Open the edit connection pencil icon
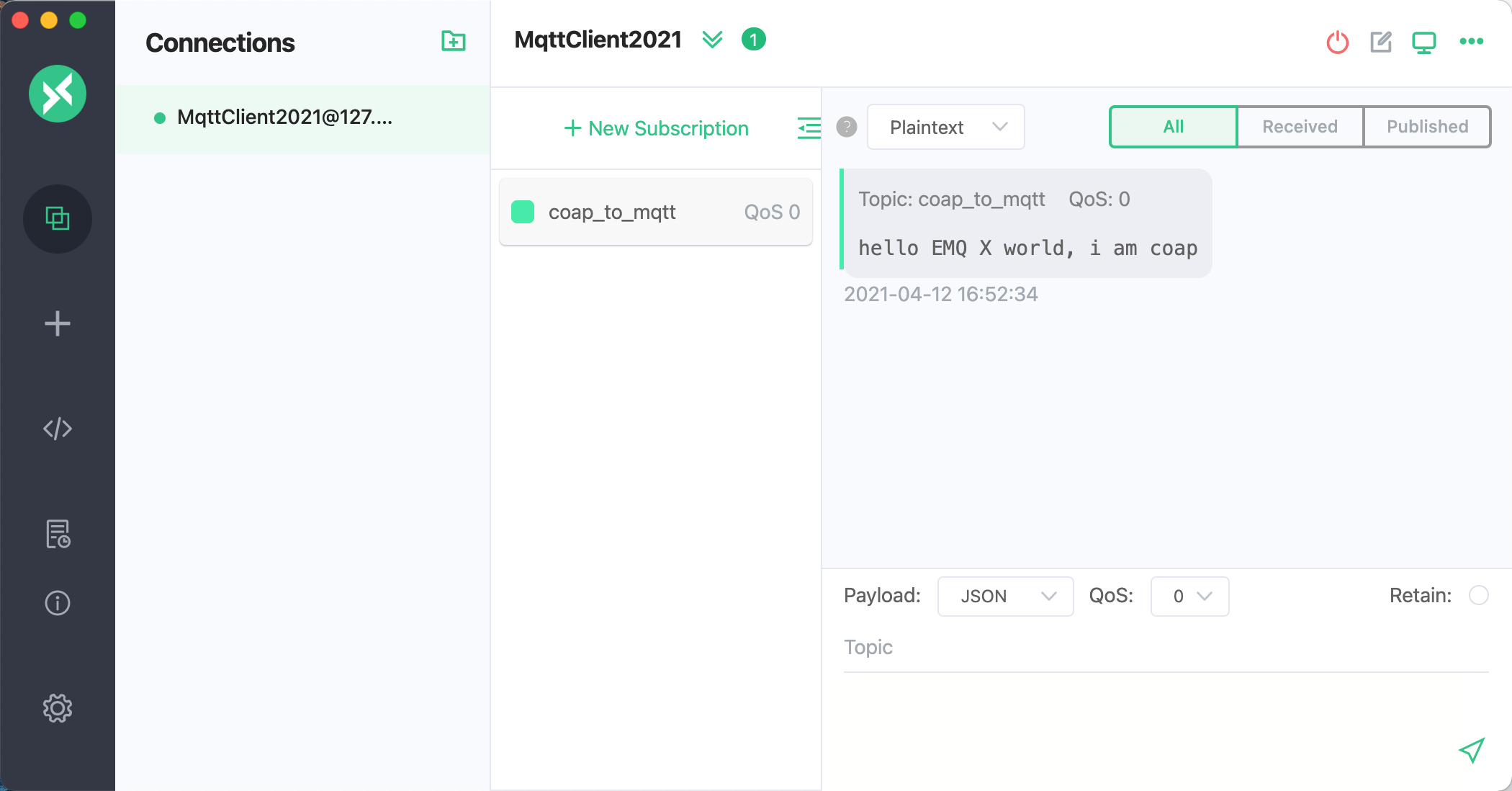The width and height of the screenshot is (1512, 791). 1380,42
